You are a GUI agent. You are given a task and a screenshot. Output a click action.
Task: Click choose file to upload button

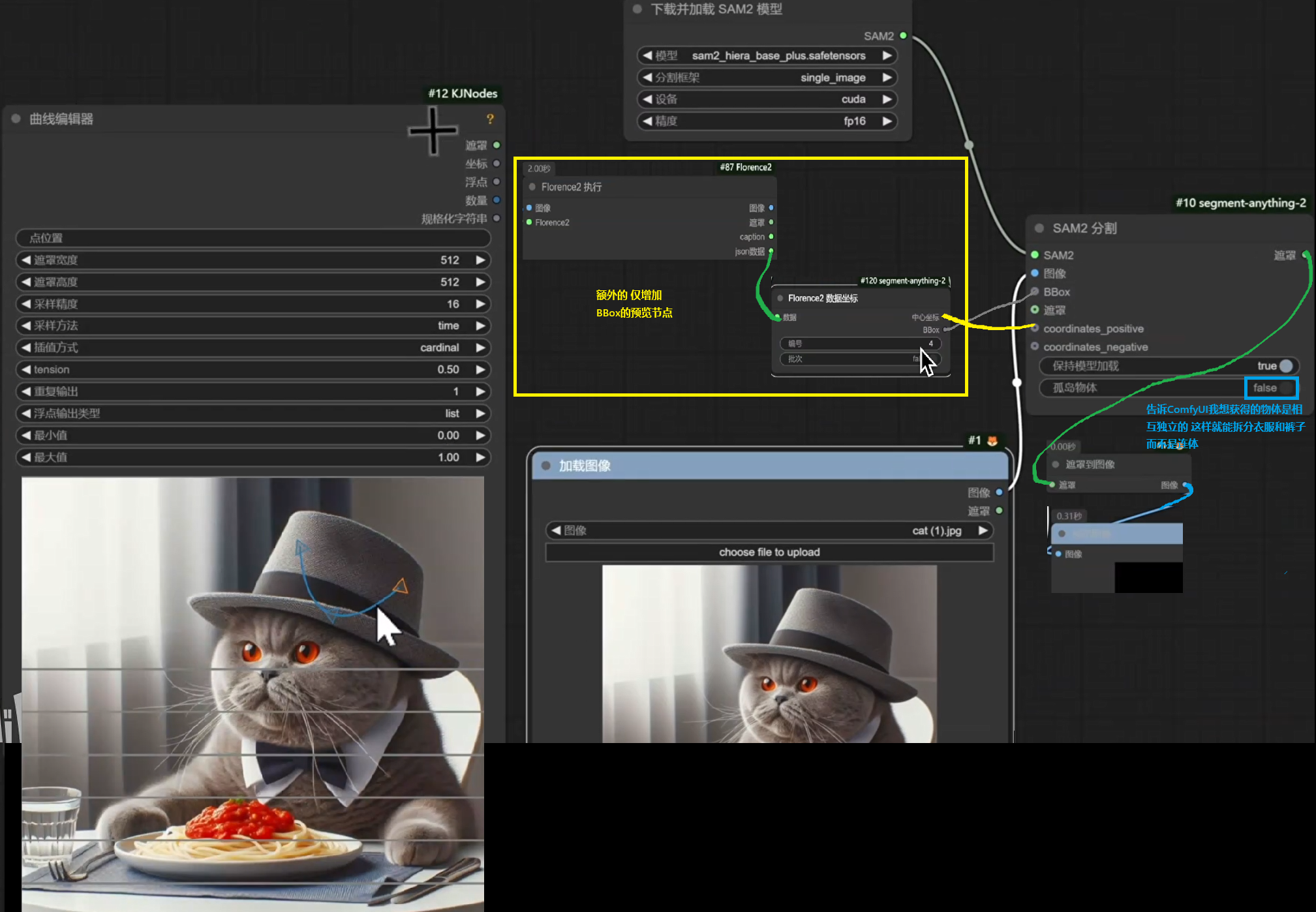tap(769, 553)
